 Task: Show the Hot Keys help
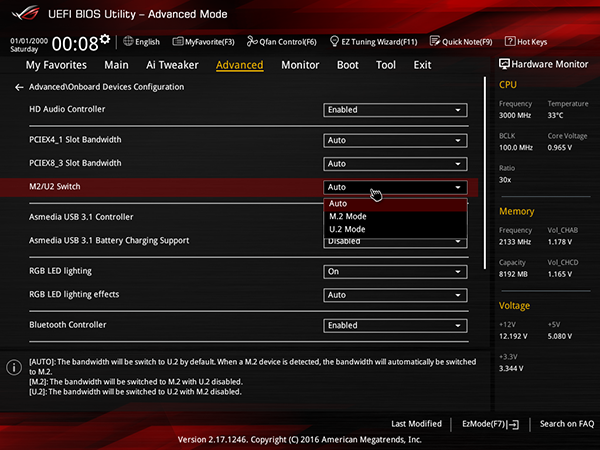pyautogui.click(x=526, y=42)
